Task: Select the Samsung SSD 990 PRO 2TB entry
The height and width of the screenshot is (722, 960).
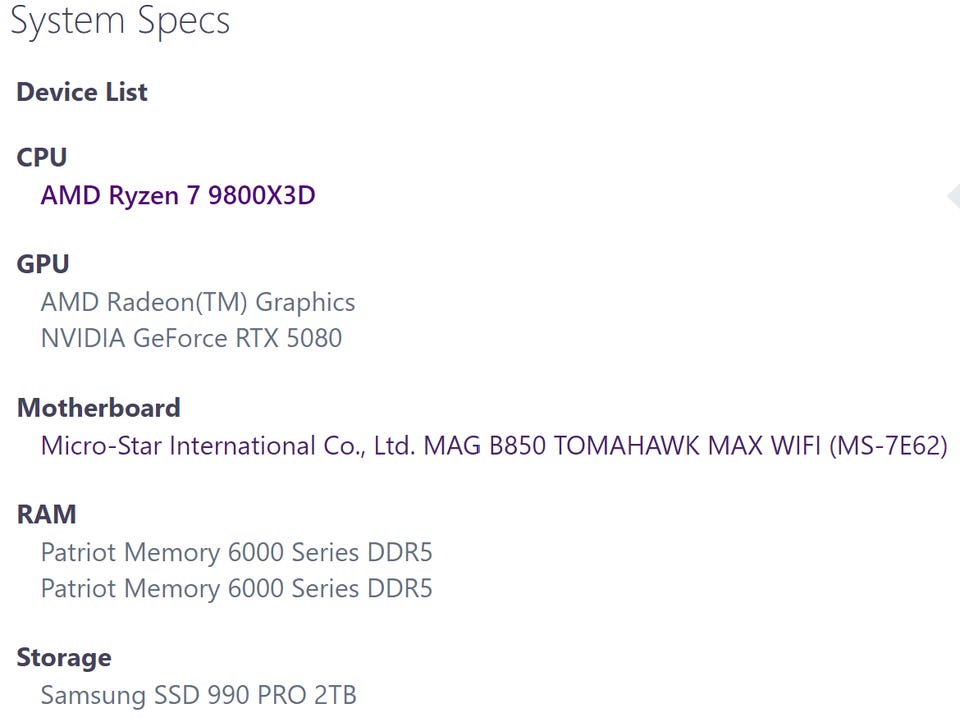Action: (x=198, y=694)
